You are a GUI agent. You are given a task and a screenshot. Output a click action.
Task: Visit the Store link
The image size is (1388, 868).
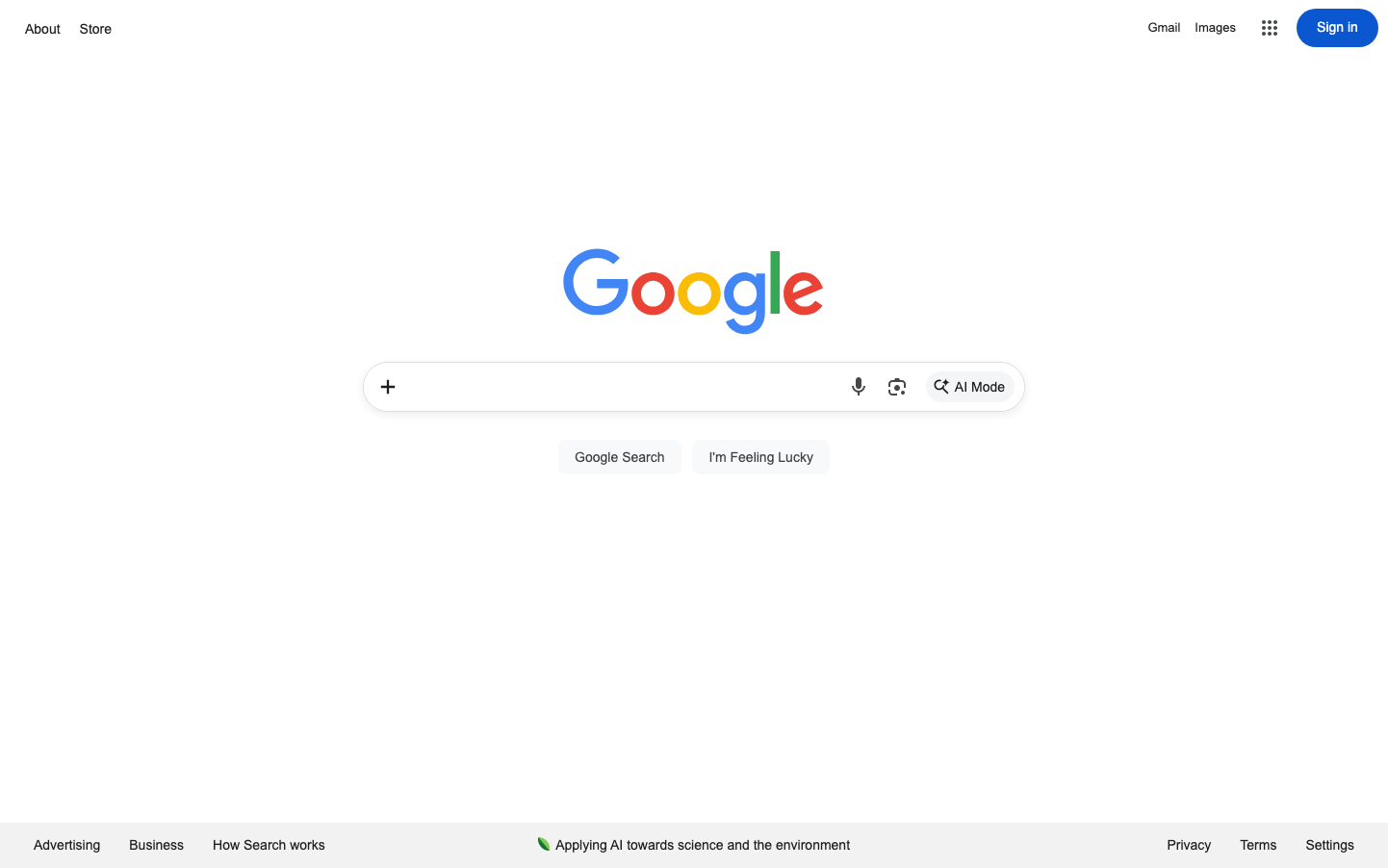tap(95, 29)
